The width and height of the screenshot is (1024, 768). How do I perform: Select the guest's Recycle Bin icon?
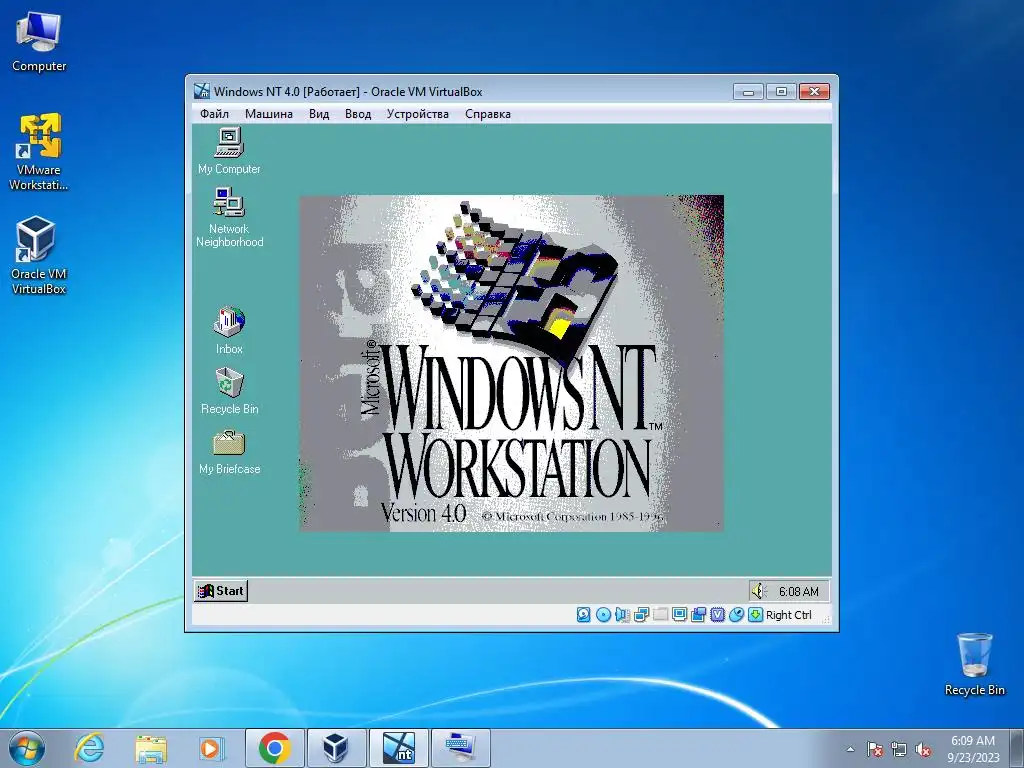point(229,391)
